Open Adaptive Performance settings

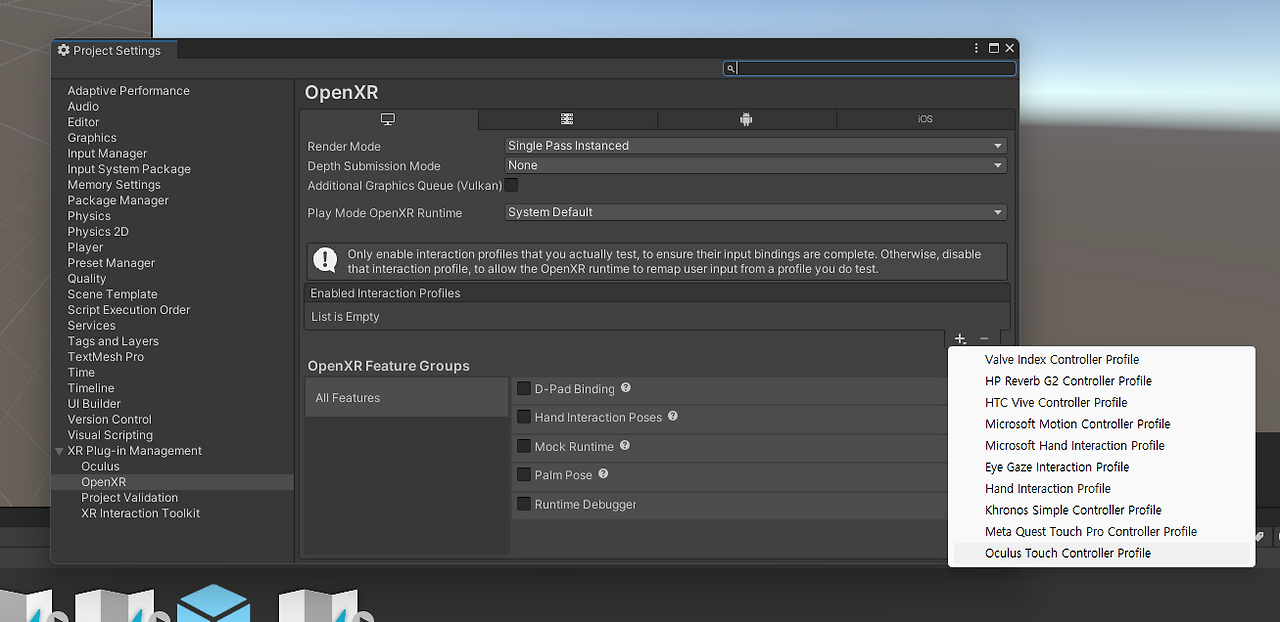128,91
